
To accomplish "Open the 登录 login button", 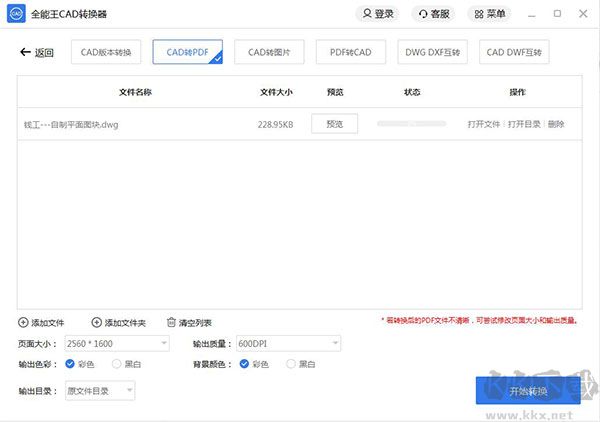I will click(x=378, y=14).
